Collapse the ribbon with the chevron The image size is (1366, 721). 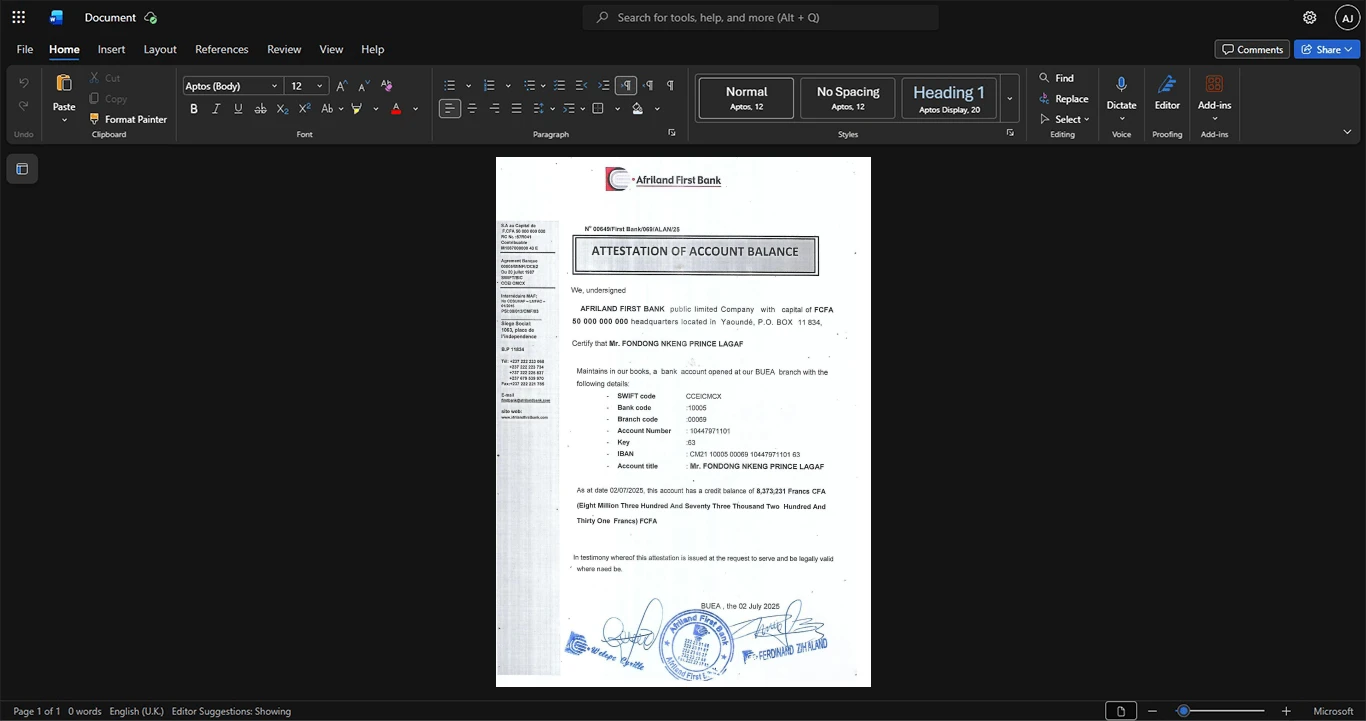pos(1347,131)
